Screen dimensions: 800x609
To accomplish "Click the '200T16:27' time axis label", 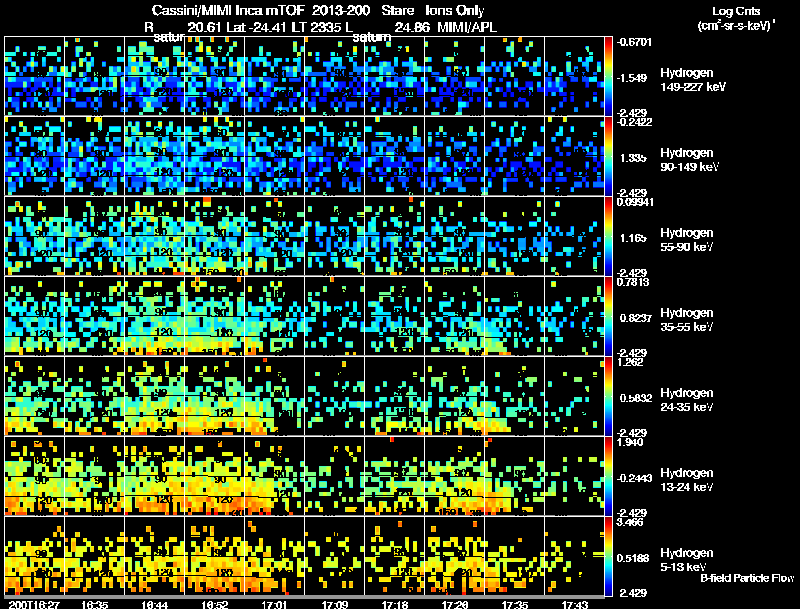I will click(34, 604).
